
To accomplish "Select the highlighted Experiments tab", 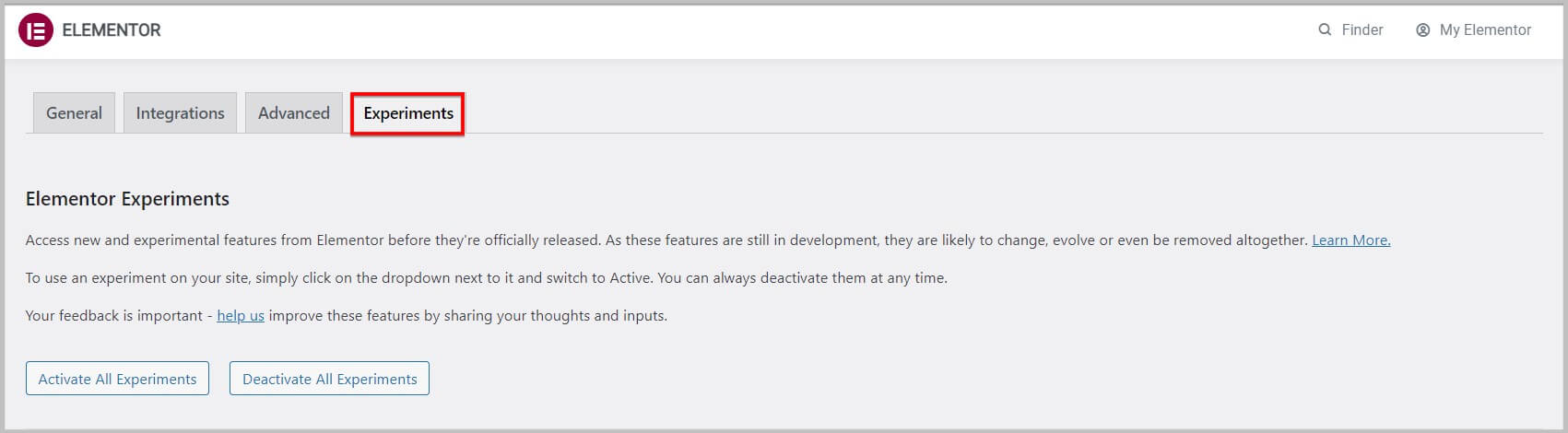I will click(407, 113).
